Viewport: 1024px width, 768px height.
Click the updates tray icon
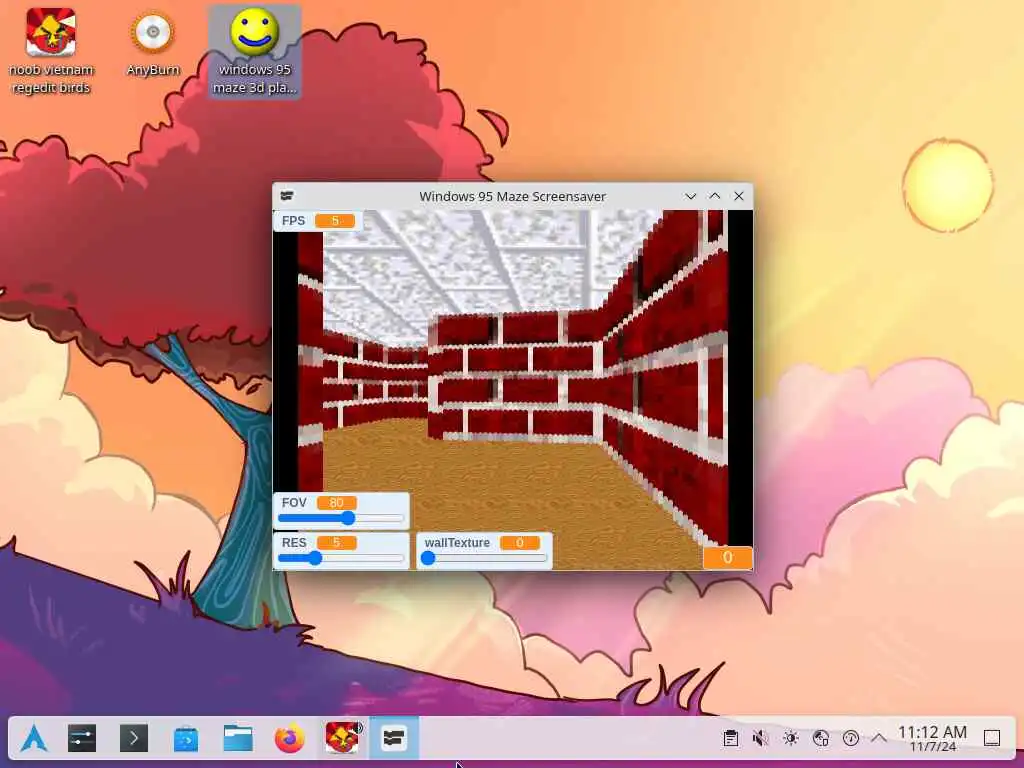[850, 739]
